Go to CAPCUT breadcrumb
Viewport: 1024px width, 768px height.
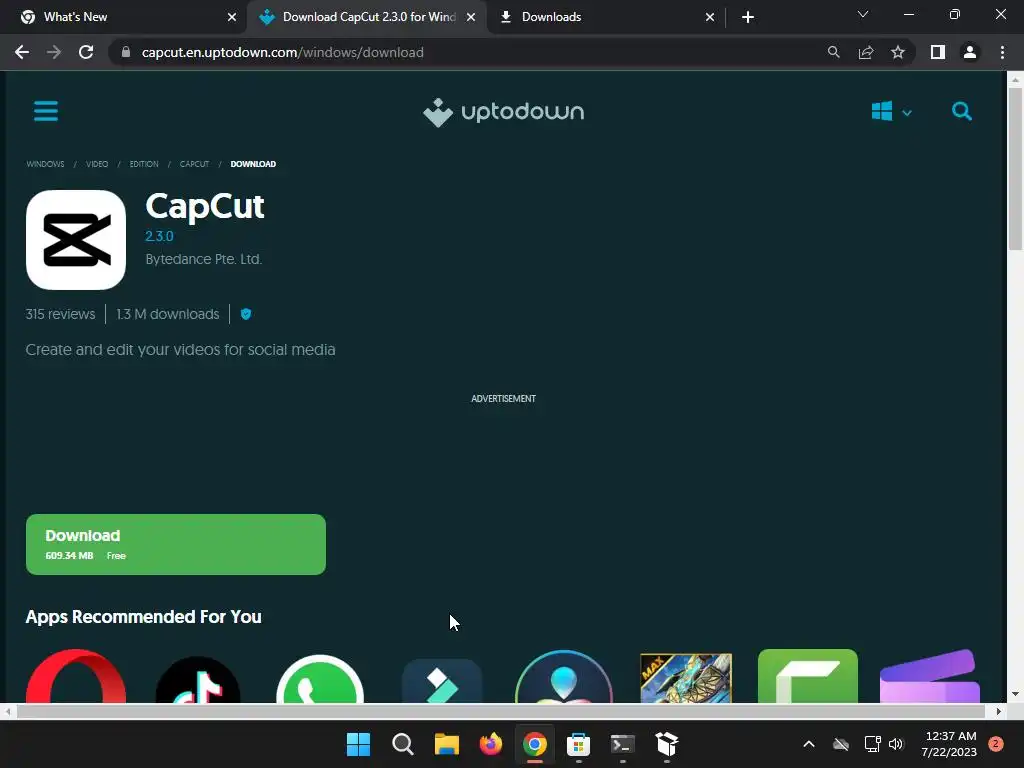pyautogui.click(x=195, y=164)
